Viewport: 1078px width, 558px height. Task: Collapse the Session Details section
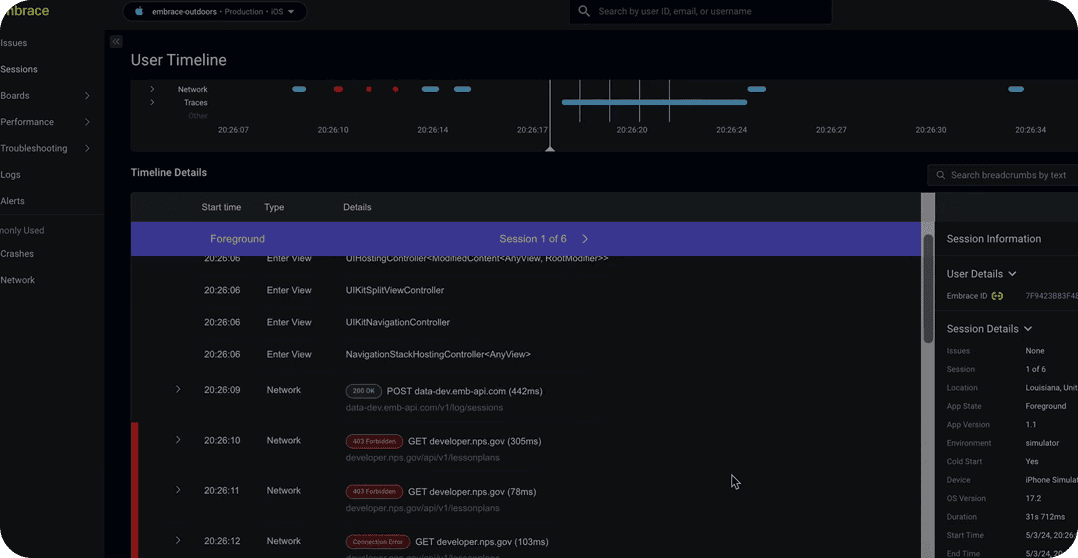point(1028,329)
